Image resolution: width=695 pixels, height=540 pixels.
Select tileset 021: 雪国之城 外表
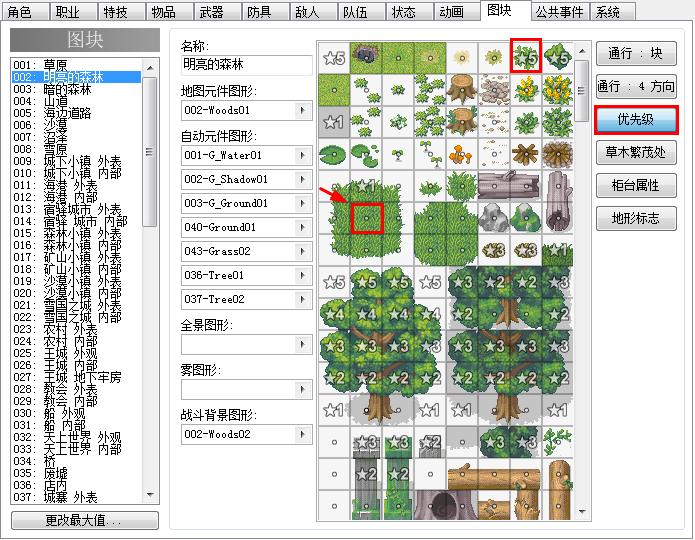76,305
